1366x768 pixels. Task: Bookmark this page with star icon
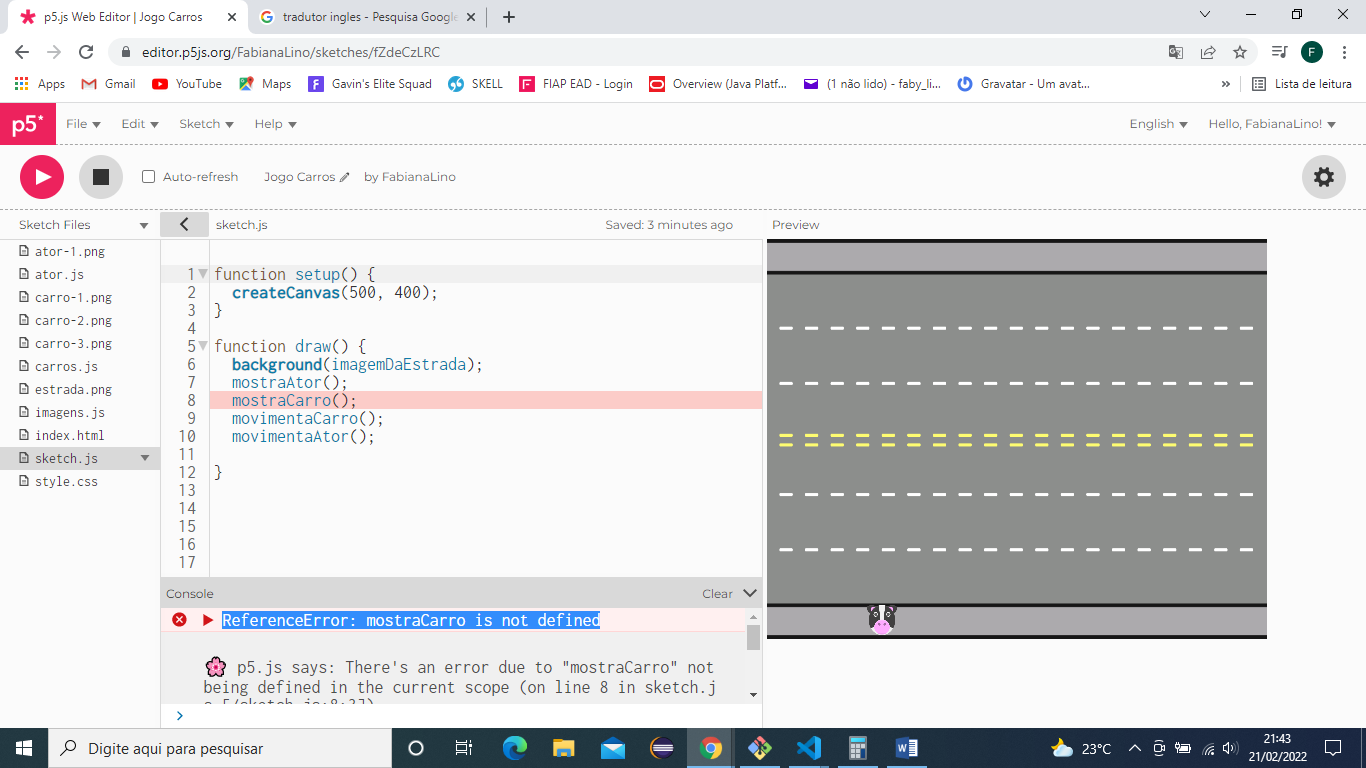1240,52
